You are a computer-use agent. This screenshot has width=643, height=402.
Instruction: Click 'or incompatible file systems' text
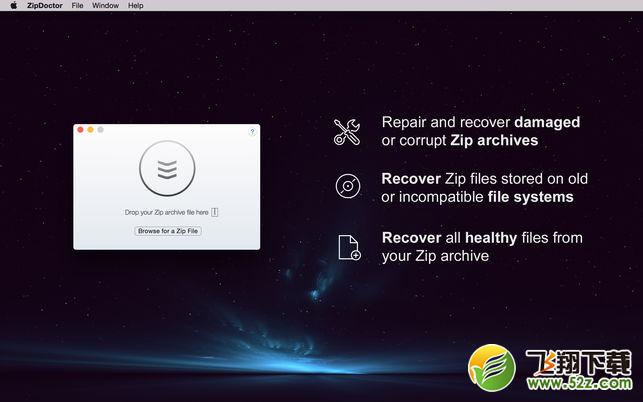477,197
